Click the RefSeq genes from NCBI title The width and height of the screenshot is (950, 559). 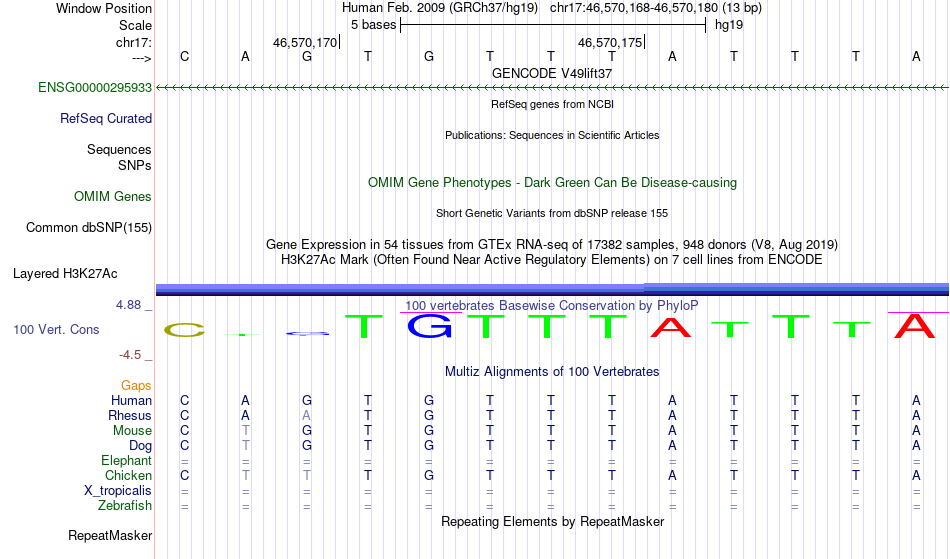click(x=553, y=104)
